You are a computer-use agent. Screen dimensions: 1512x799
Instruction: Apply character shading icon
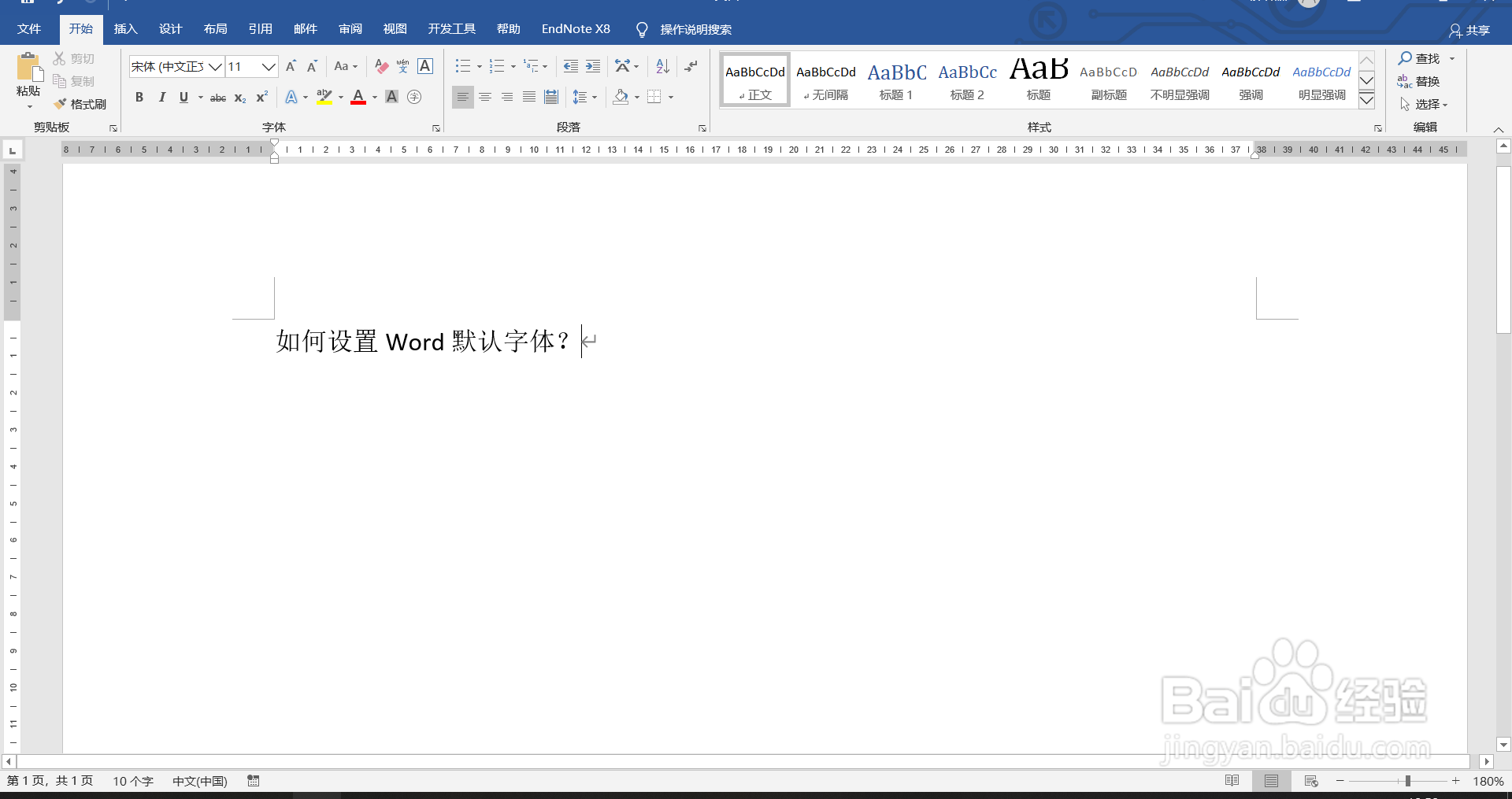[391, 97]
